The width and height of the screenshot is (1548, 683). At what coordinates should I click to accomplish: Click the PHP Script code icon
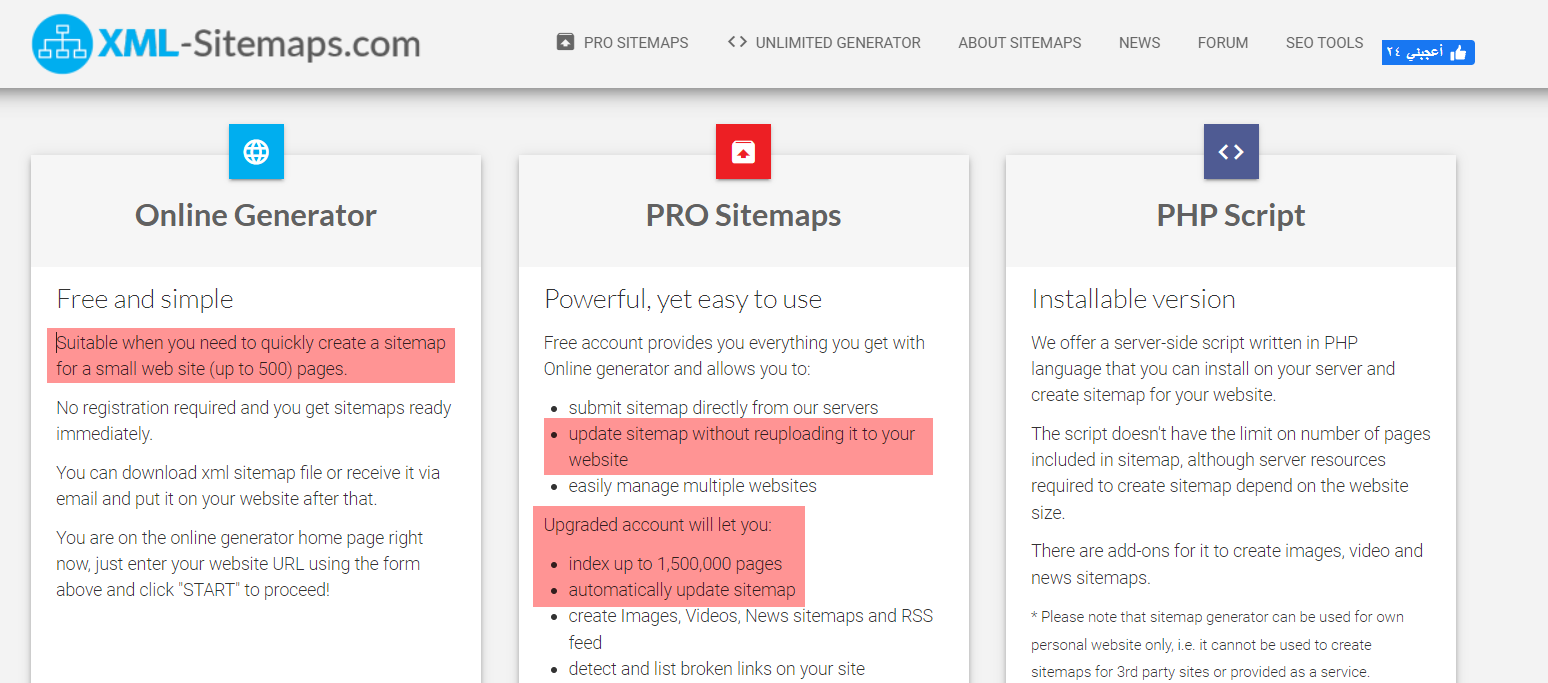1231,152
